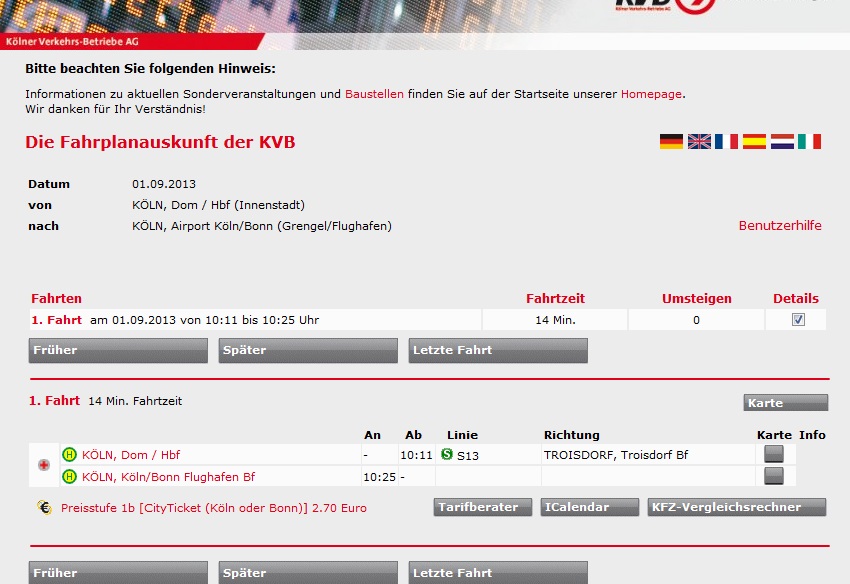This screenshot has height=584, width=850.
Task: Switch language to German via flag
Action: (671, 142)
